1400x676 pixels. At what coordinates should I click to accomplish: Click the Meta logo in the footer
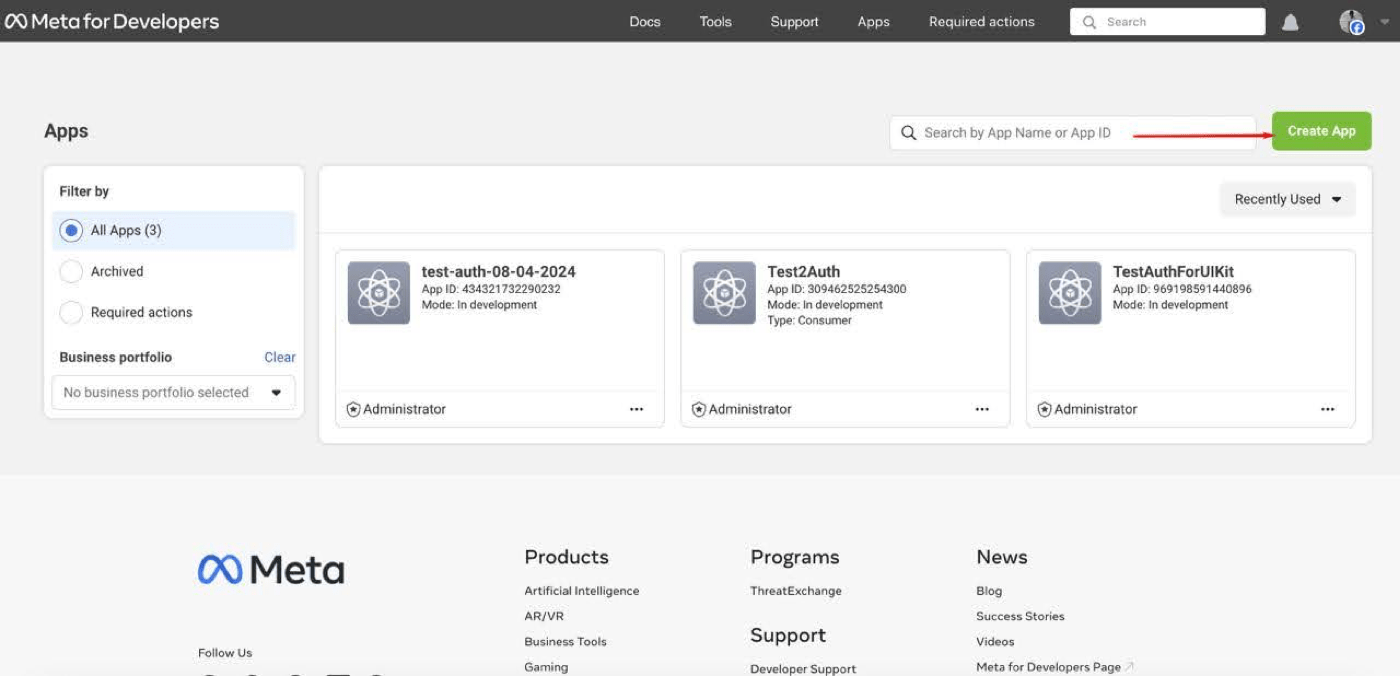point(271,570)
